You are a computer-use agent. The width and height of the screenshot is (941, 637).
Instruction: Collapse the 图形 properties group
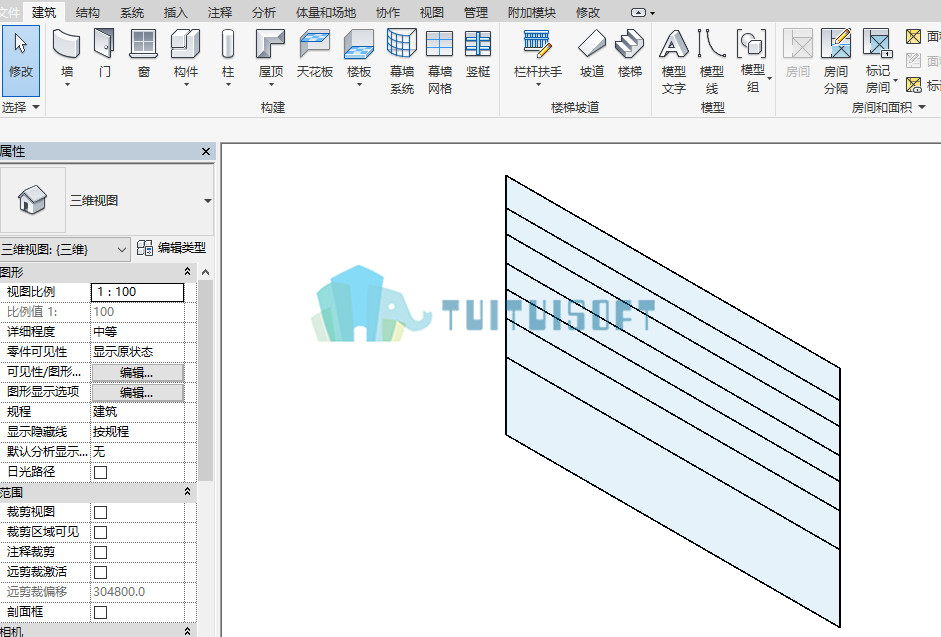tap(187, 272)
